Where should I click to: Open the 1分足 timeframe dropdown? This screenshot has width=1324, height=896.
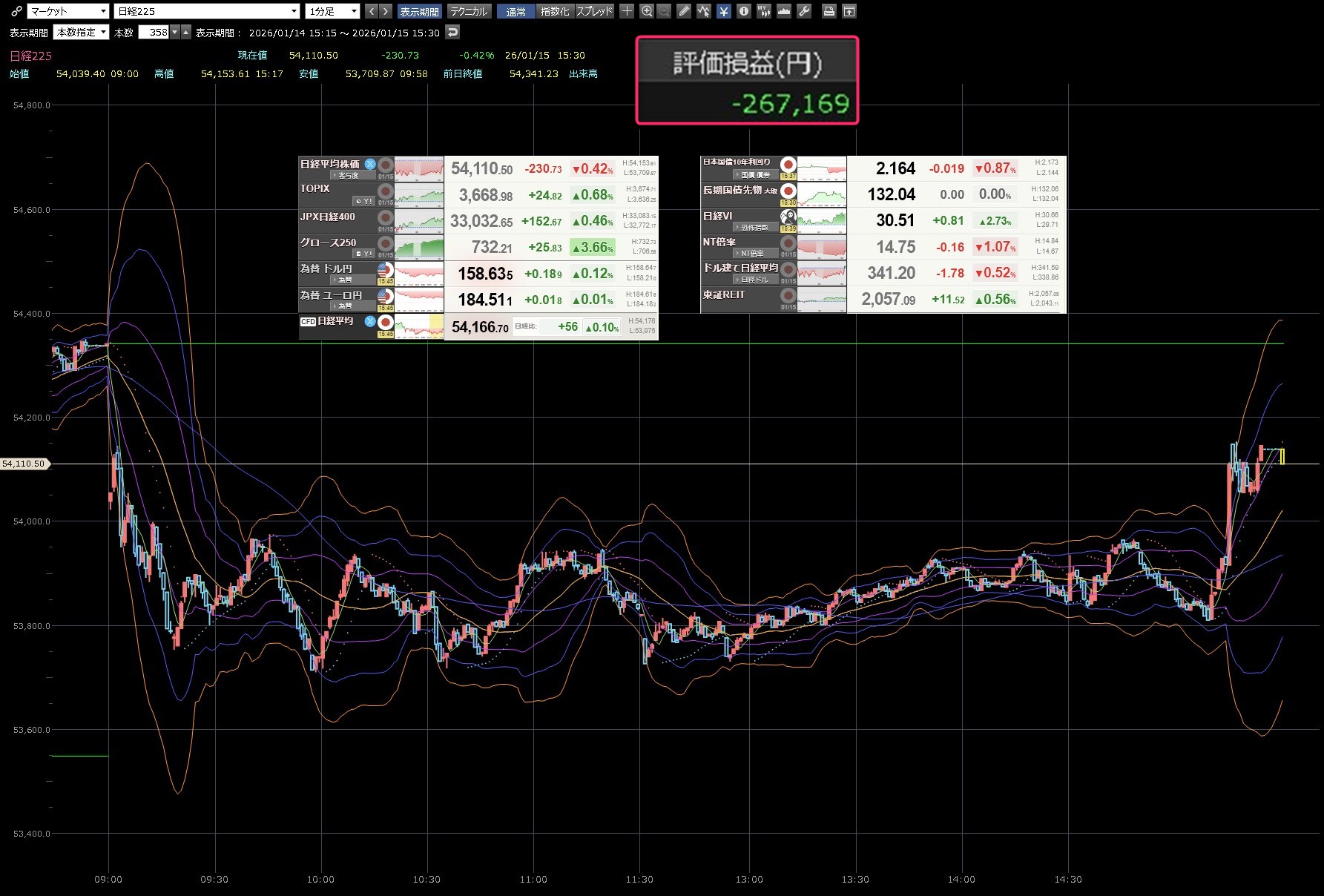[x=333, y=11]
